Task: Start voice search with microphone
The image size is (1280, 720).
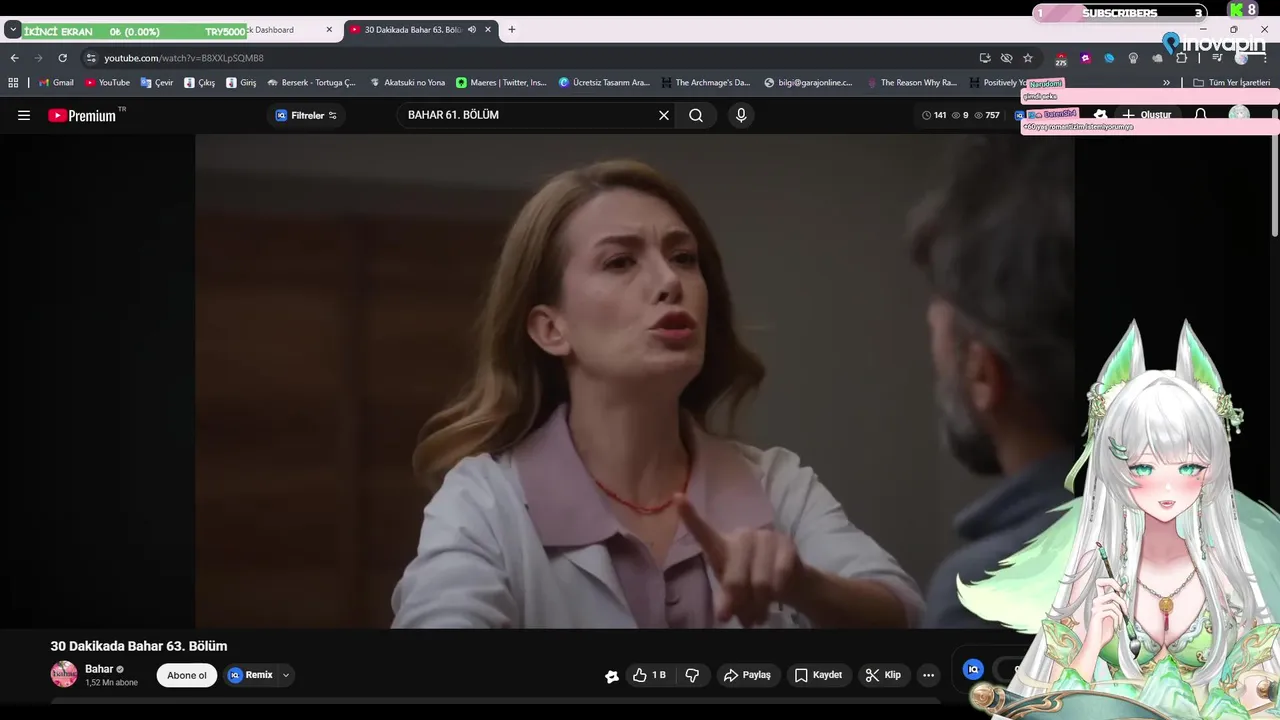Action: click(741, 115)
